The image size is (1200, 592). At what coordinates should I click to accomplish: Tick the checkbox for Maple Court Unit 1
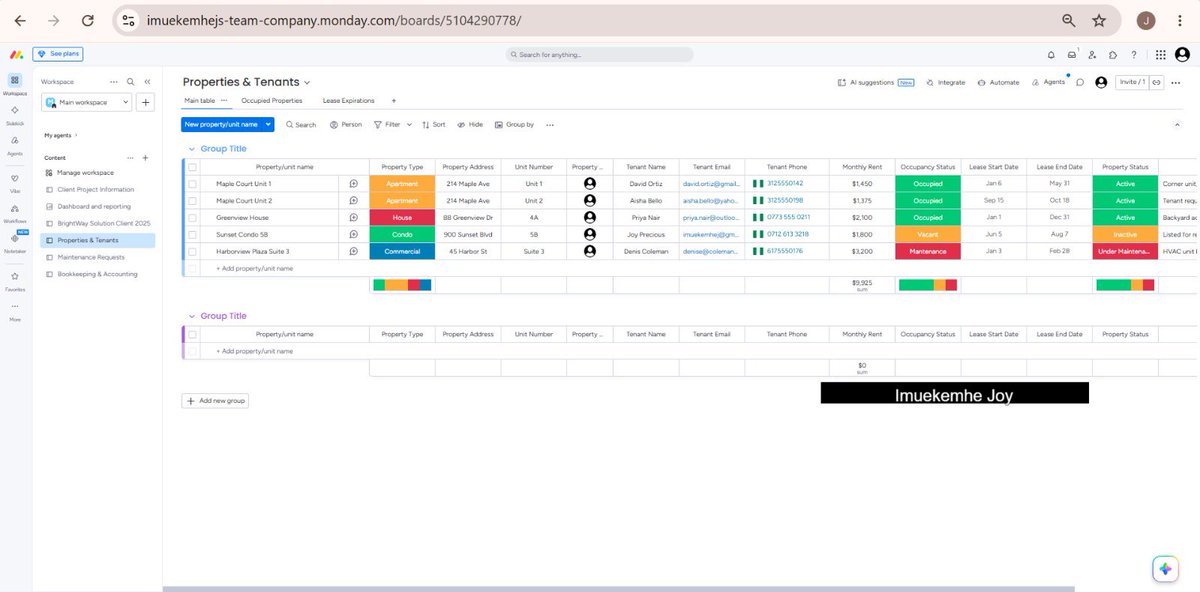(192, 184)
